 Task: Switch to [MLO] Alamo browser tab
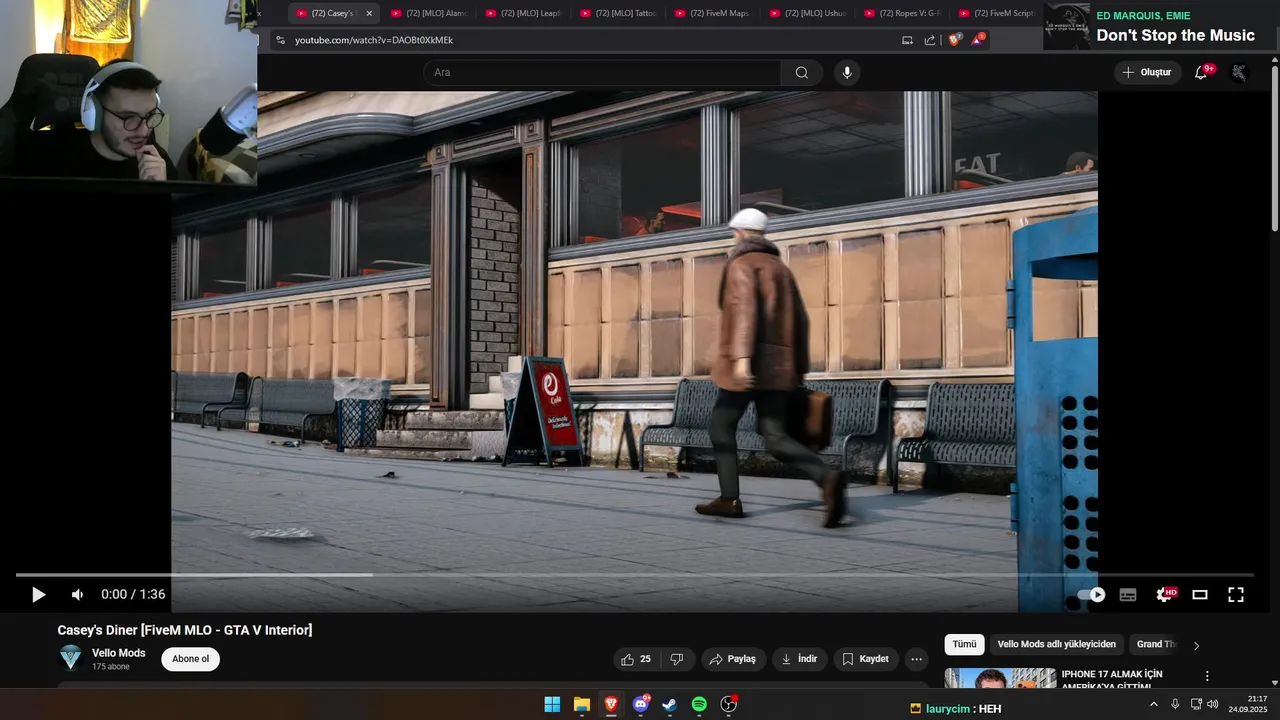[429, 13]
